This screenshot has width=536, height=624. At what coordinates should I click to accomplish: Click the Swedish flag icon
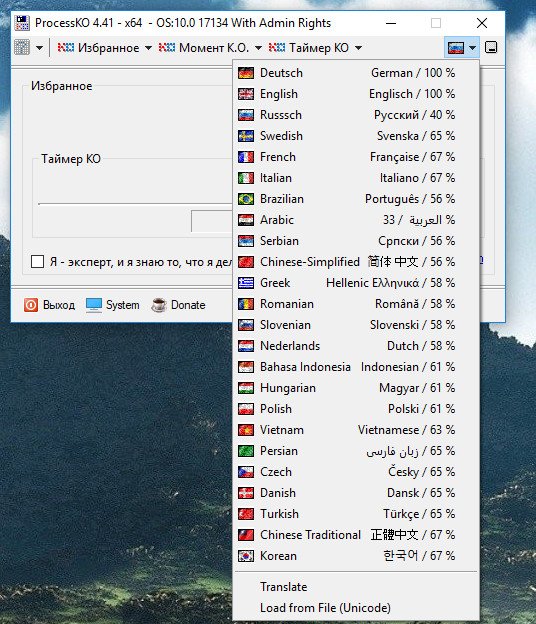click(246, 136)
